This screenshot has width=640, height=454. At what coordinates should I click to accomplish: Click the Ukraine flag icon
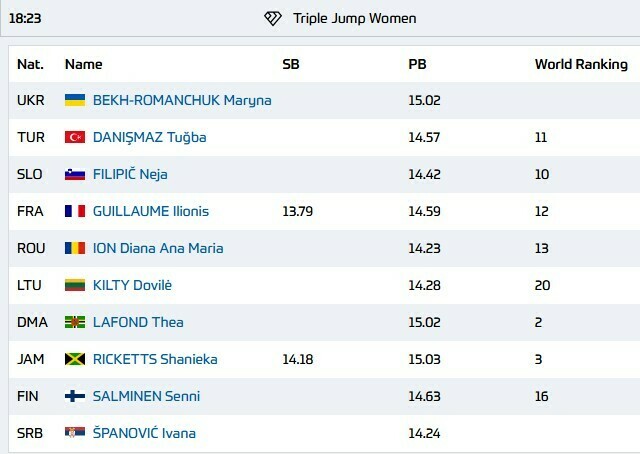(x=74, y=100)
